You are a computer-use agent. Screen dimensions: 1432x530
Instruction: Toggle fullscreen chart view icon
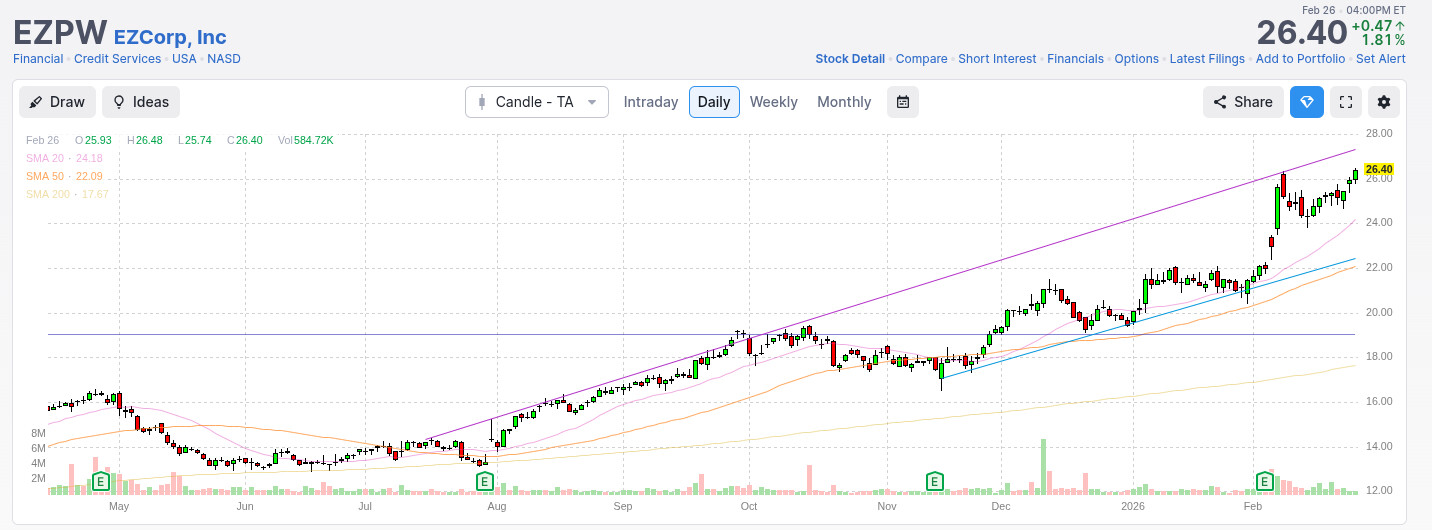[x=1346, y=102]
